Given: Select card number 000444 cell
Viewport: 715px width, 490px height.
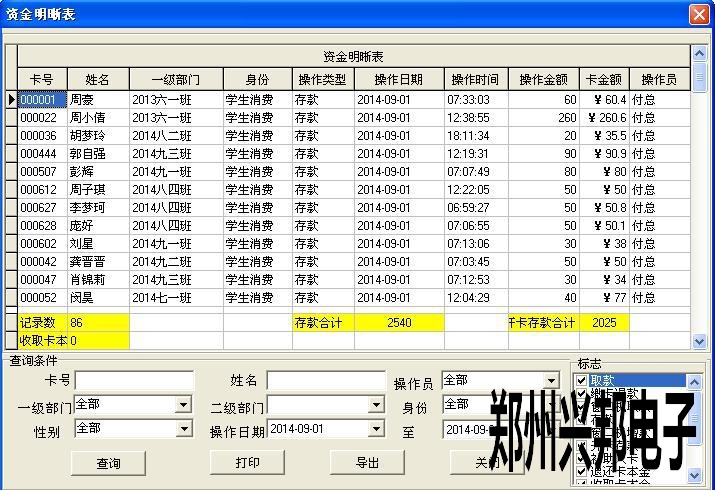Looking at the screenshot, I should [42, 154].
